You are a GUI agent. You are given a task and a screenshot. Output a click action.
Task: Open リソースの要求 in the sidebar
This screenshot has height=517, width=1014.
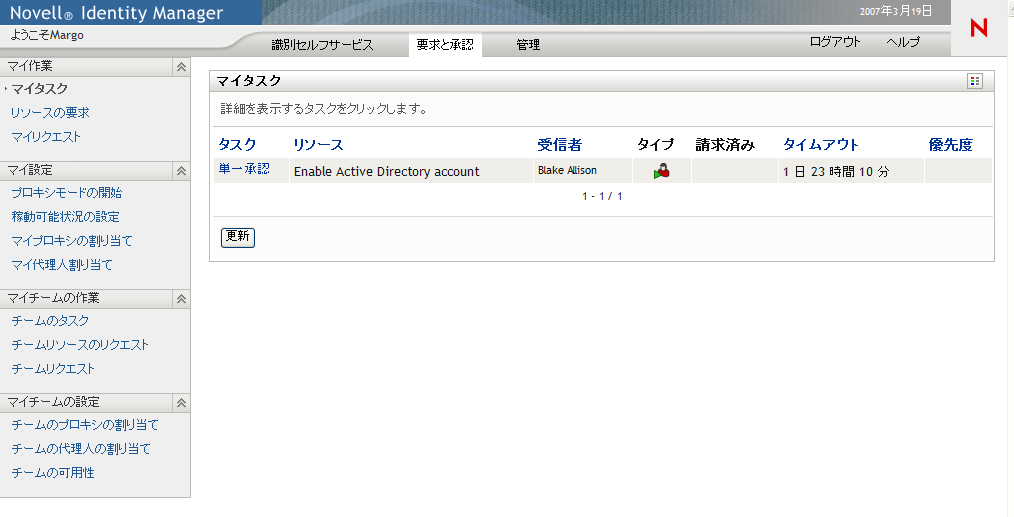pos(50,113)
